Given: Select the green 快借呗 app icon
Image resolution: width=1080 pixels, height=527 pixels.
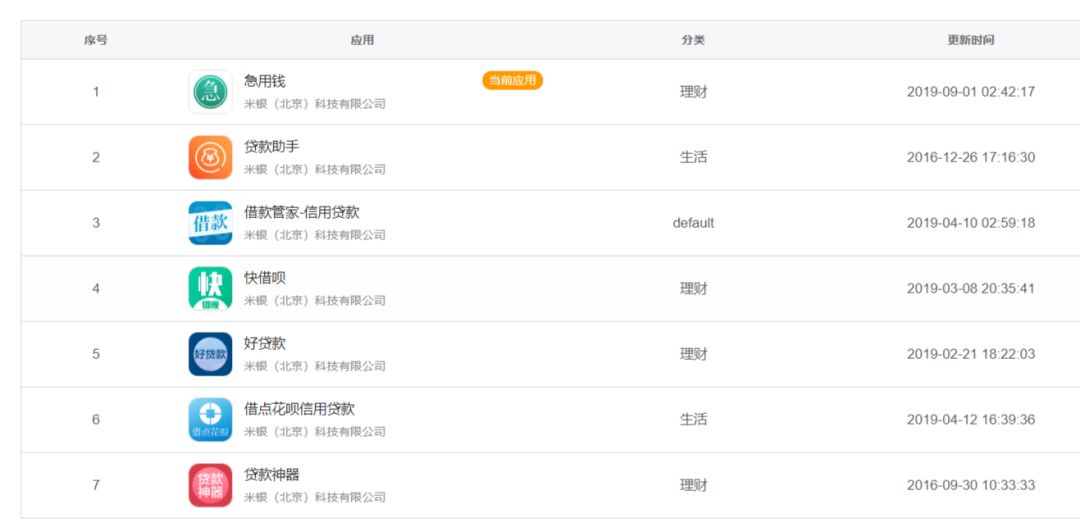Looking at the screenshot, I should pos(210,288).
